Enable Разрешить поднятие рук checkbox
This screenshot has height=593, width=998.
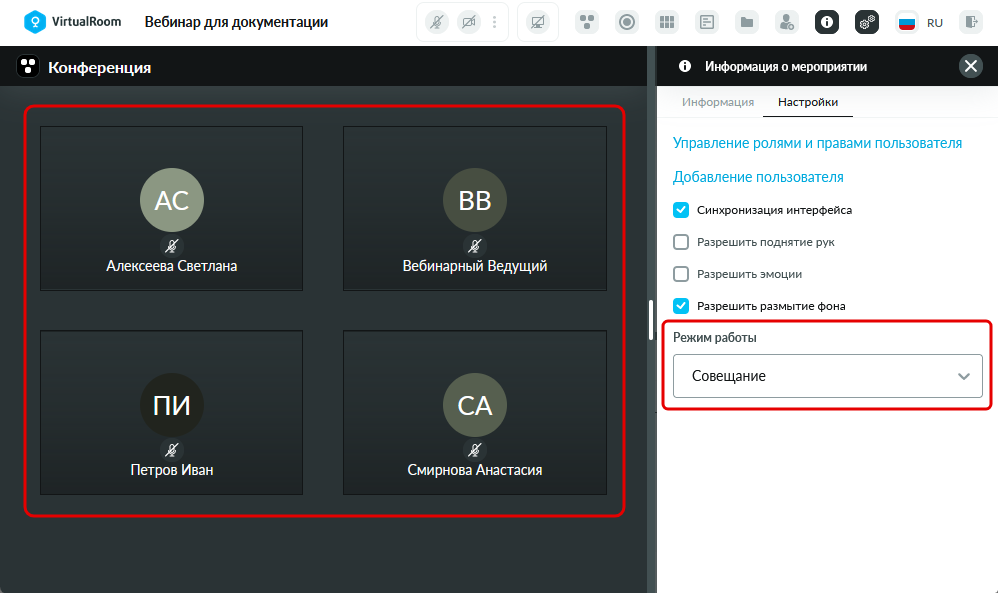click(681, 242)
